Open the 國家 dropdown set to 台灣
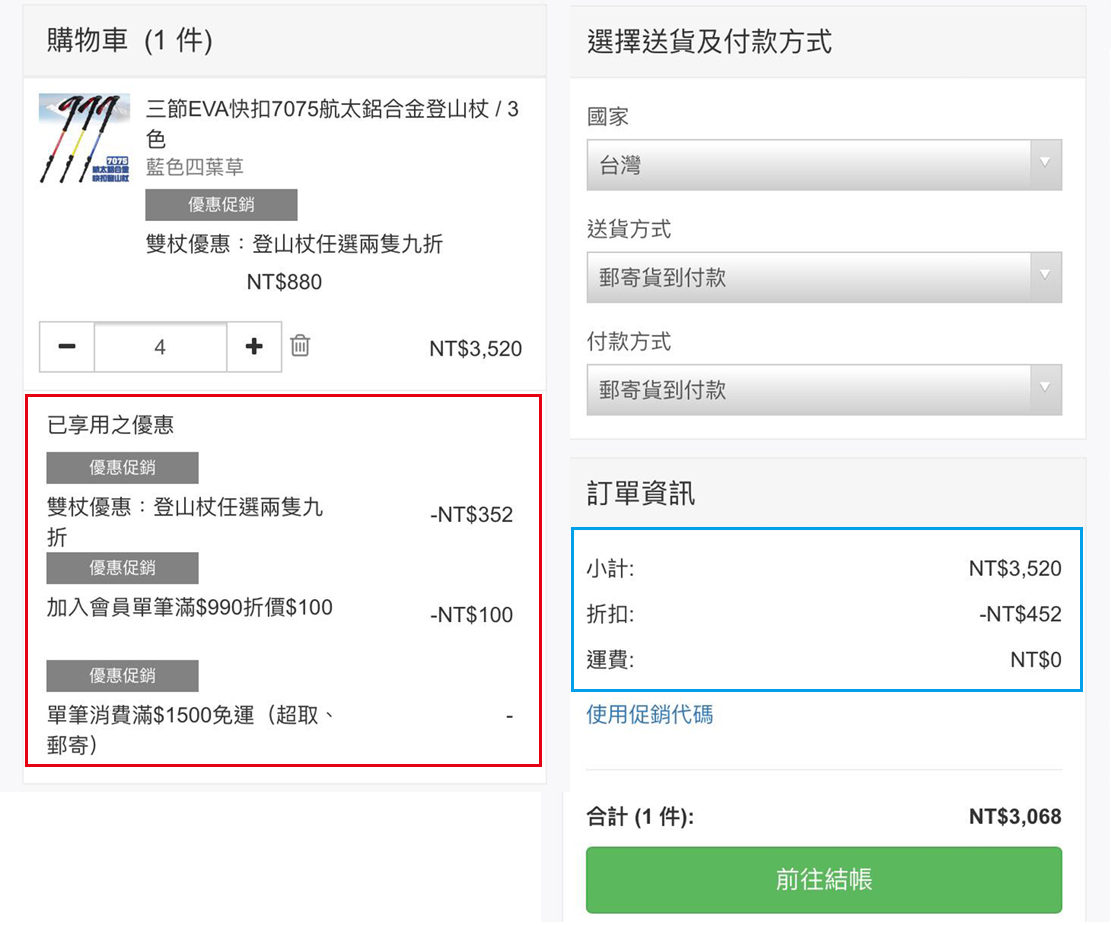1111x925 pixels. tap(823, 165)
